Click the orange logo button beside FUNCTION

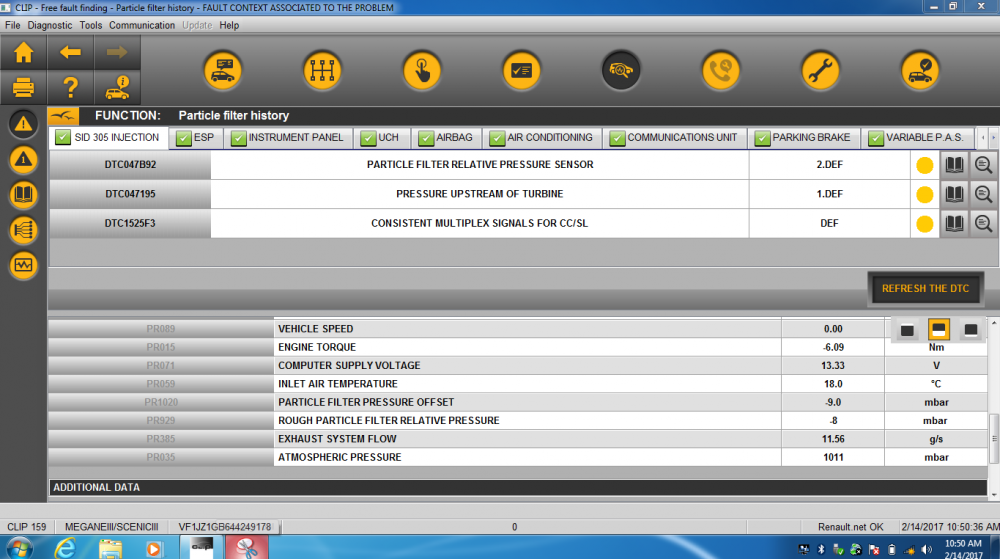(63, 116)
